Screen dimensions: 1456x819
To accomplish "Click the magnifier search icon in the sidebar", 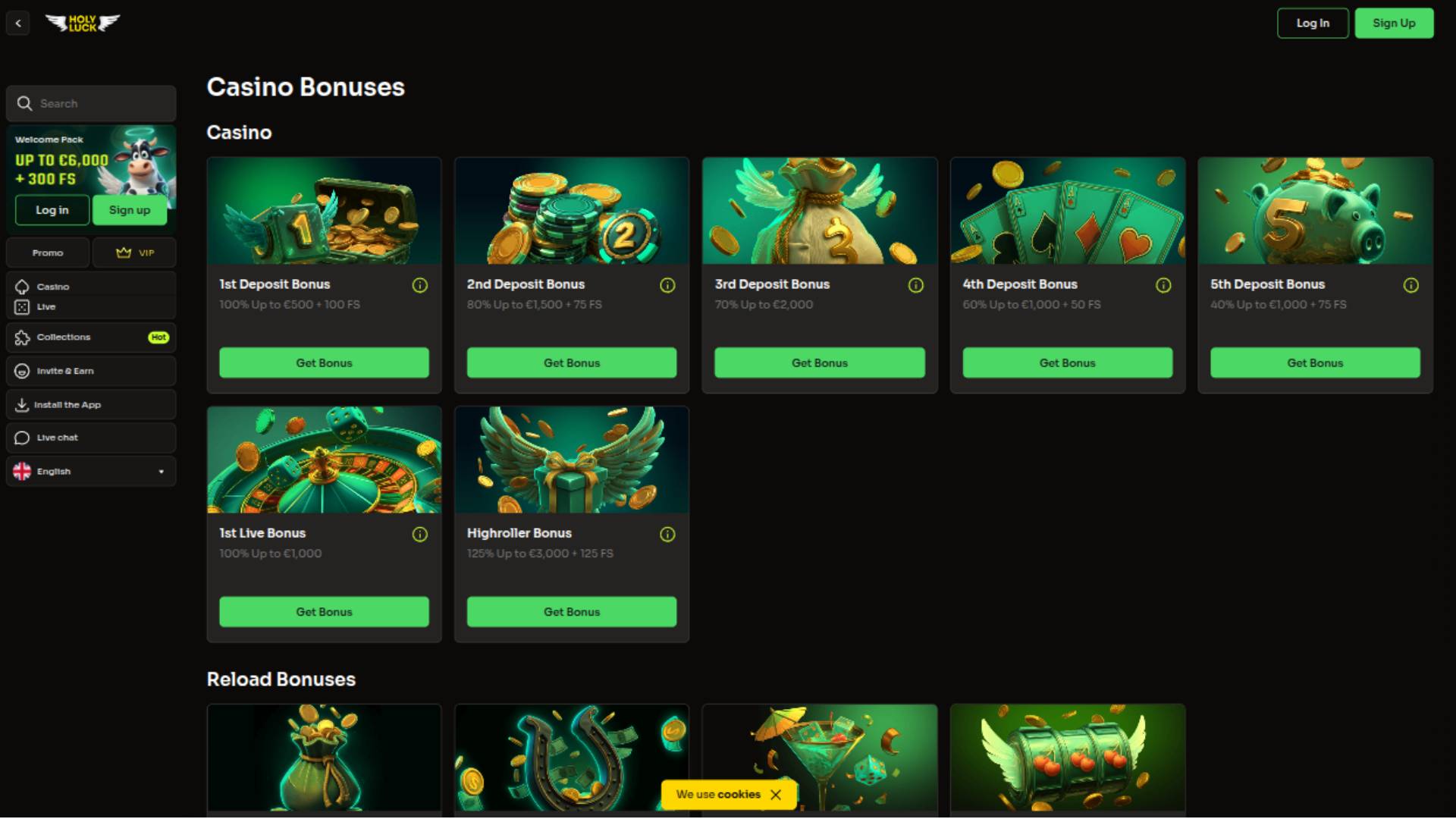I will click(x=24, y=104).
